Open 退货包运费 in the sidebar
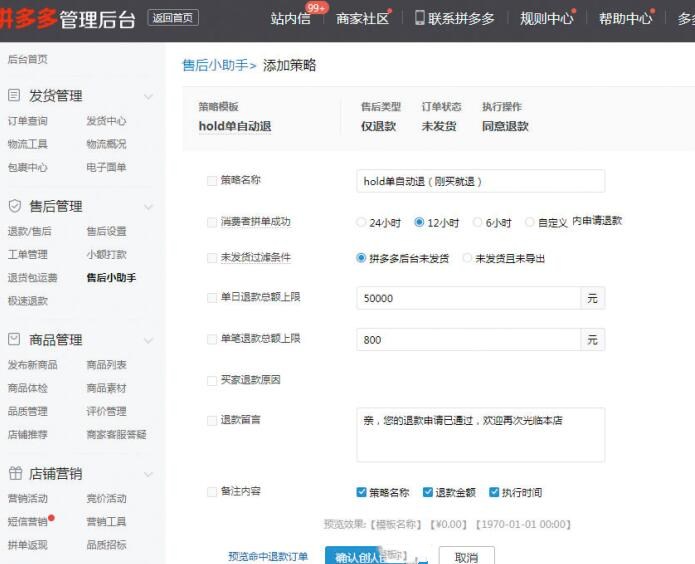Viewport: 695px width, 564px height. tap(32, 278)
